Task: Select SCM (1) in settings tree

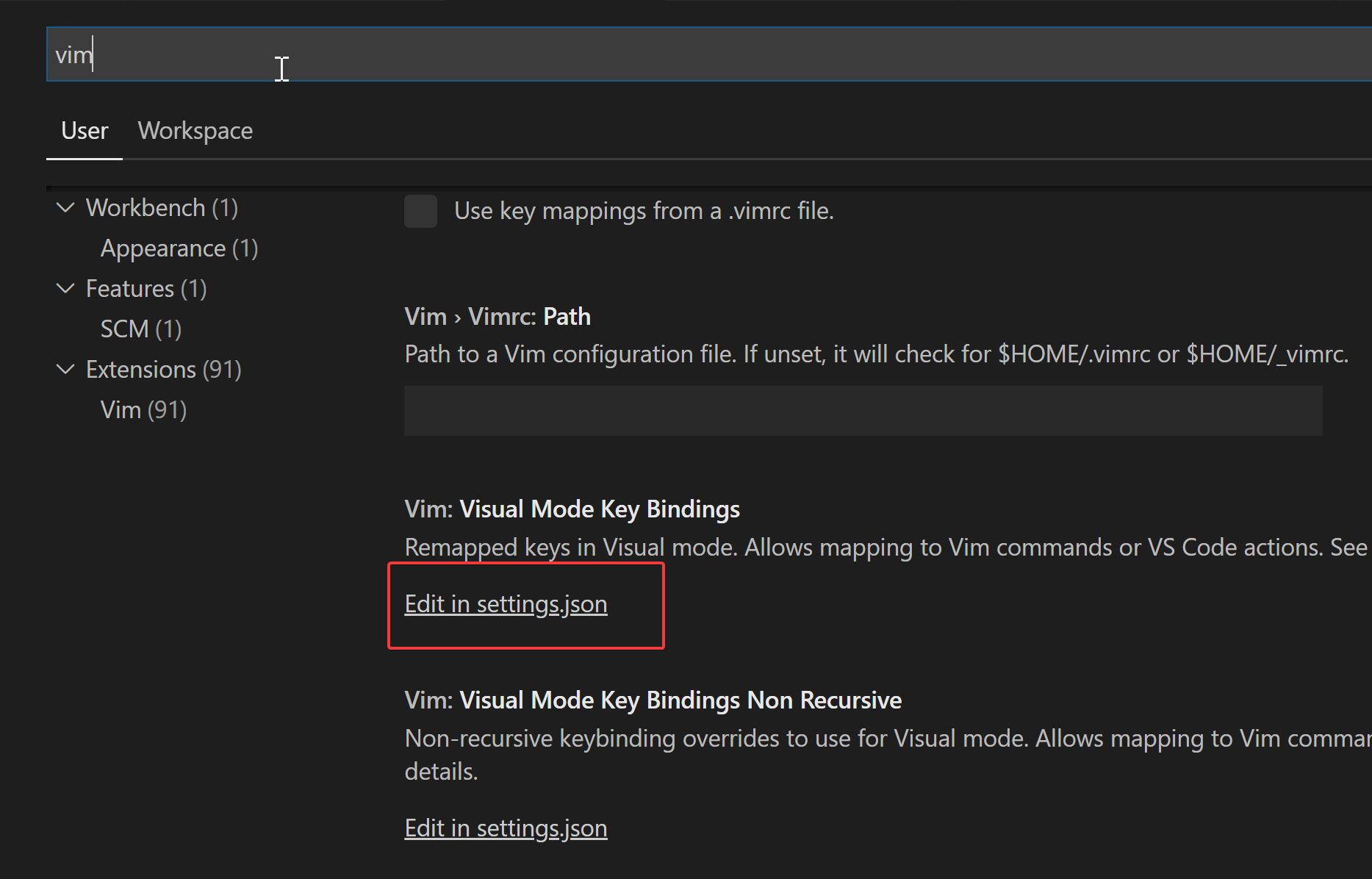Action: click(141, 329)
